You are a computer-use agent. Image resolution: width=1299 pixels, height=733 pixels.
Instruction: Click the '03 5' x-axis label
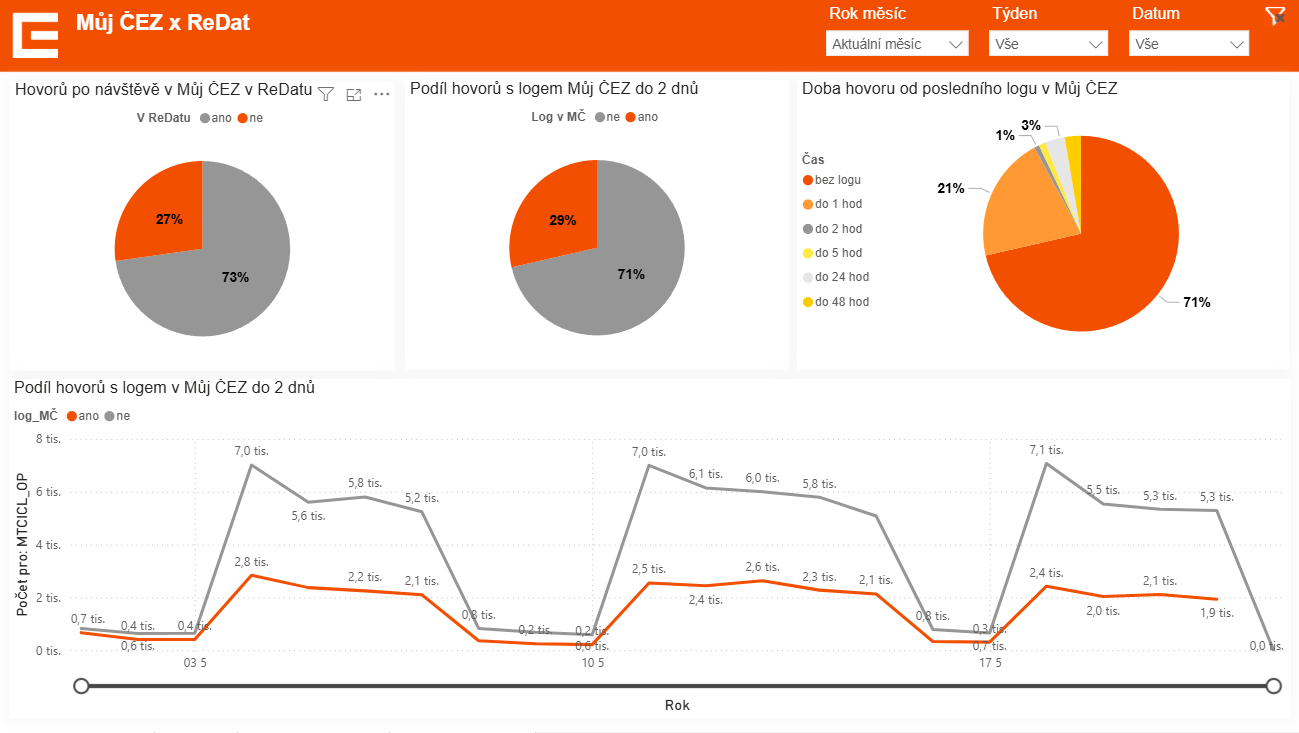coord(195,662)
